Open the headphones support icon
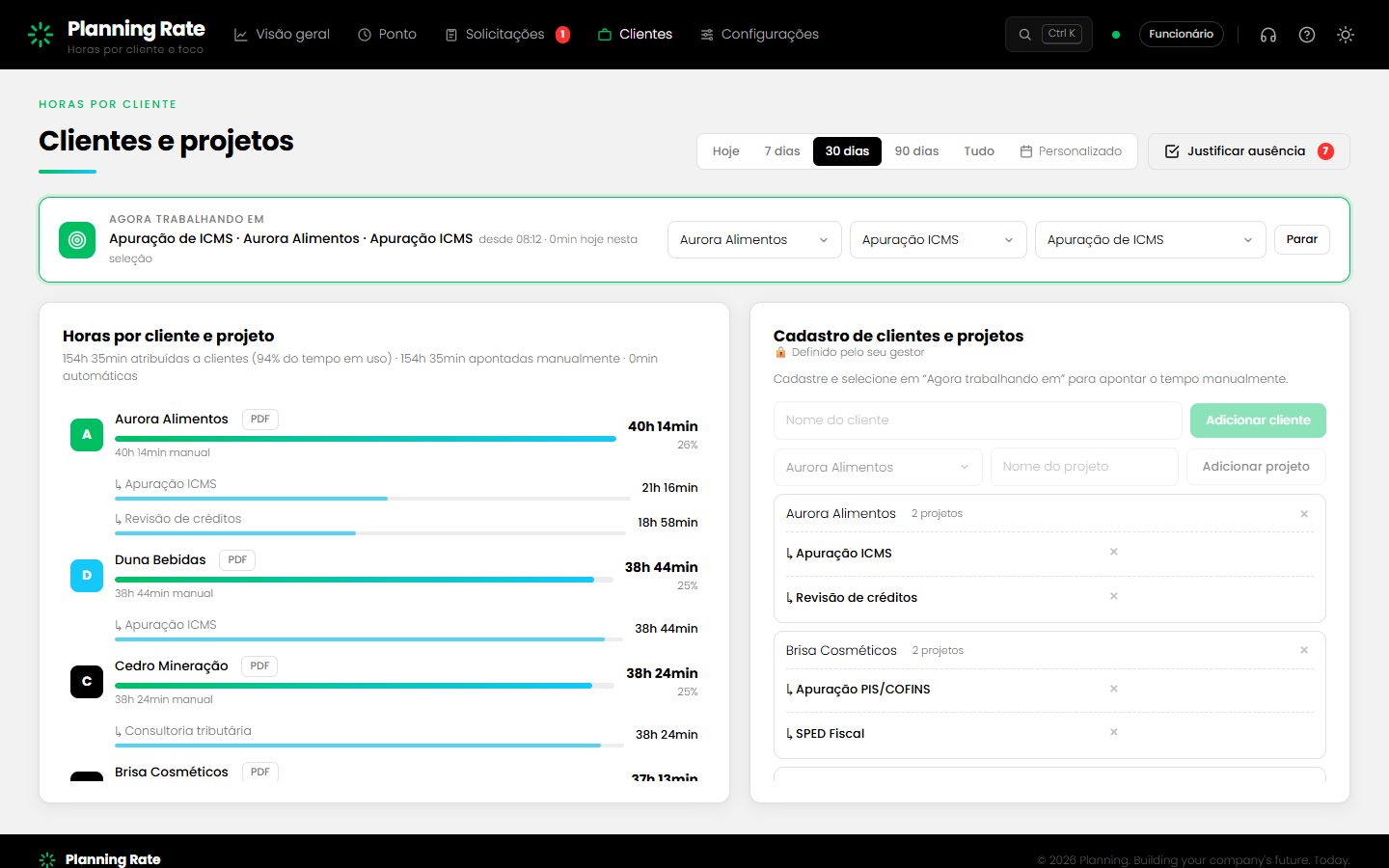The image size is (1389, 868). (1268, 35)
